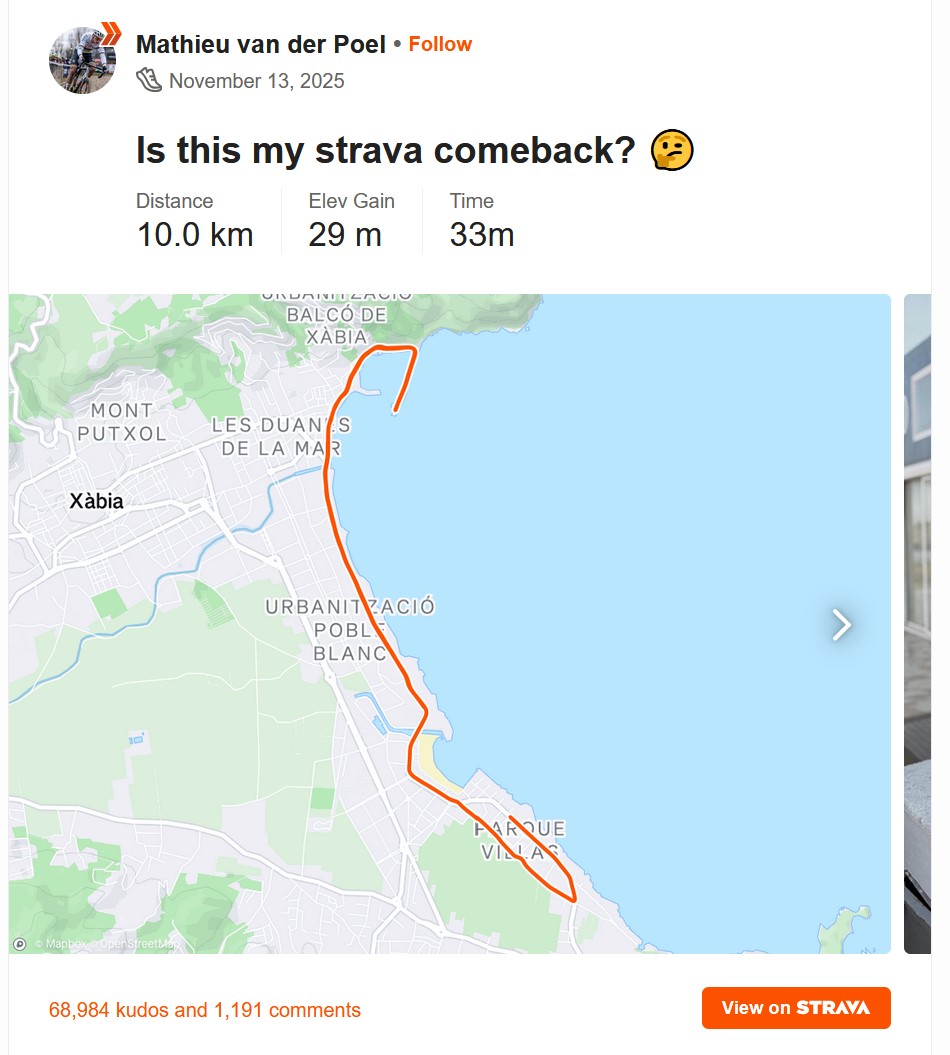Screen dimensions: 950x1055
Task: Click the thinking face emoji in title
Action: click(x=672, y=151)
